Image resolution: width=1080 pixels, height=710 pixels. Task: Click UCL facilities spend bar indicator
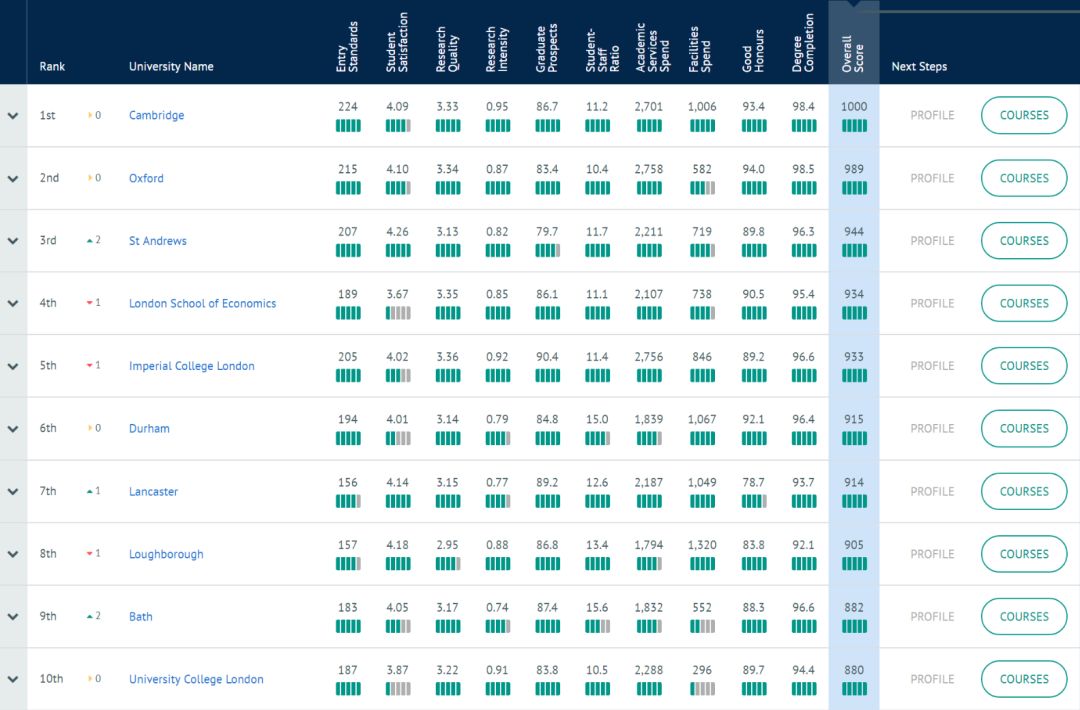click(702, 689)
